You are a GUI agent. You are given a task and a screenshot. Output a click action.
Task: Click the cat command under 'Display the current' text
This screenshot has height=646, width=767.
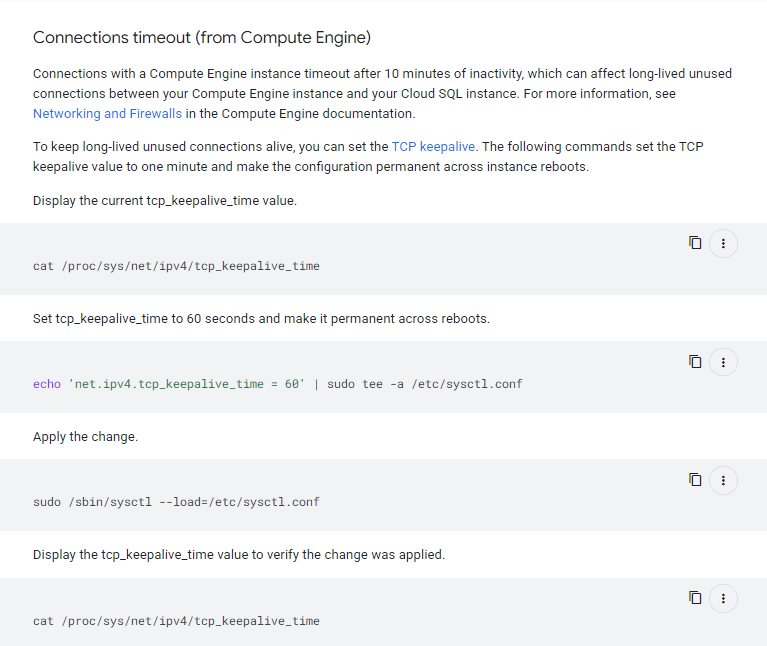coord(176,266)
